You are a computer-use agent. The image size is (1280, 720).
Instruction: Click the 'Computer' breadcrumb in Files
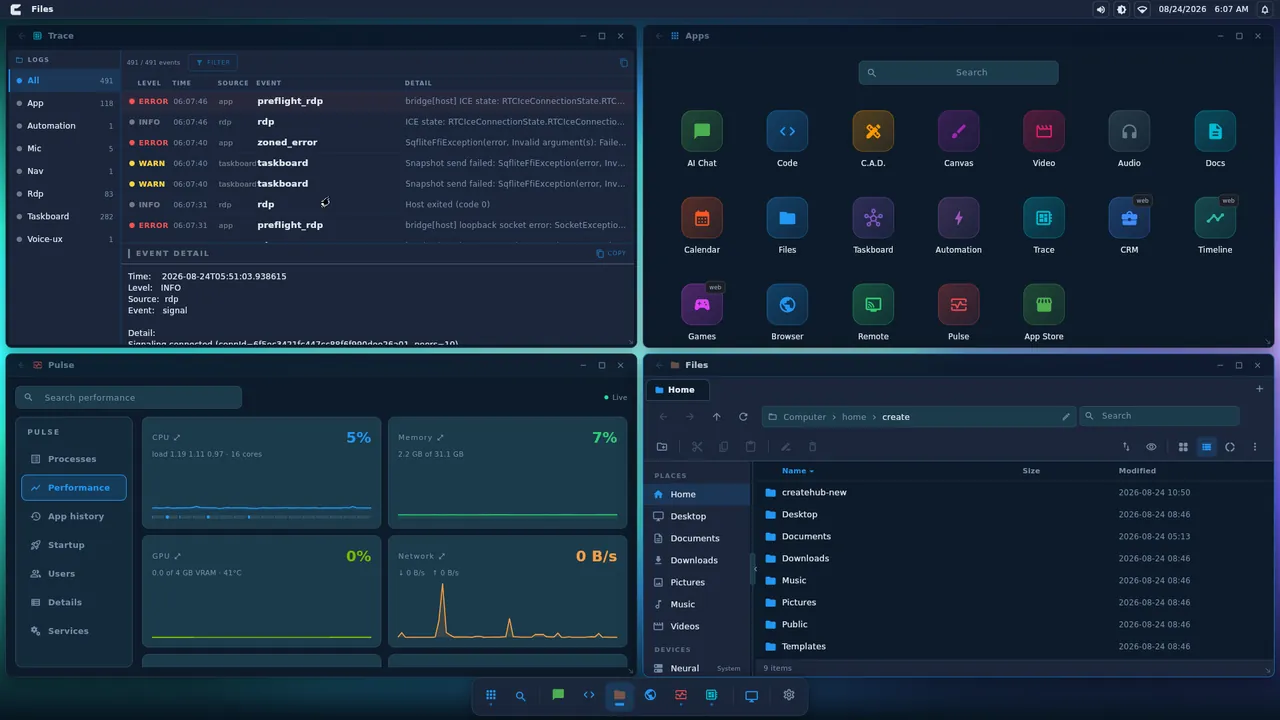(804, 417)
